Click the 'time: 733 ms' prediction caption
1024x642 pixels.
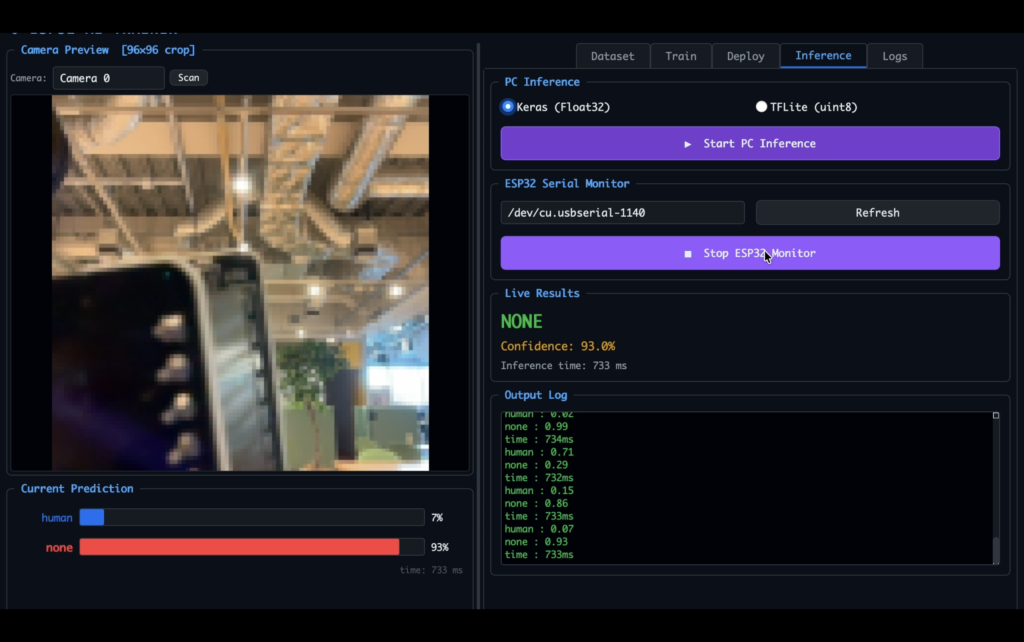coord(431,570)
